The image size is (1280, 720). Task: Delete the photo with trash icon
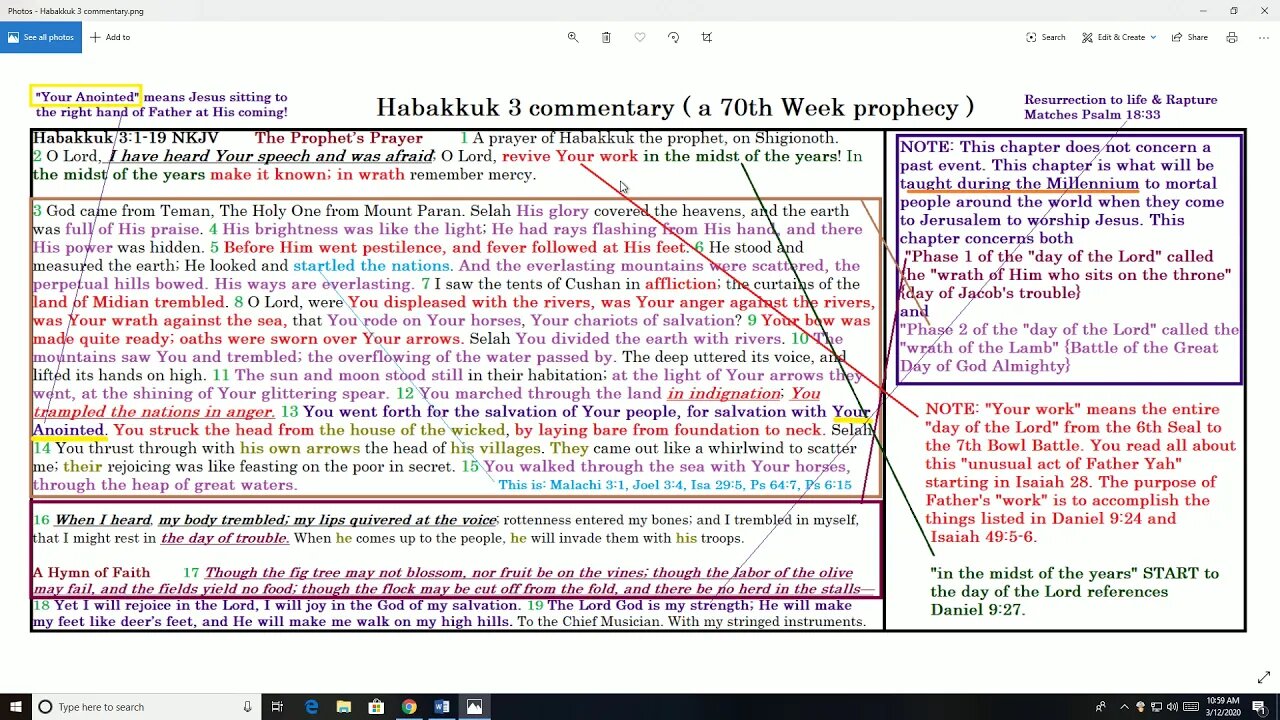pos(606,37)
